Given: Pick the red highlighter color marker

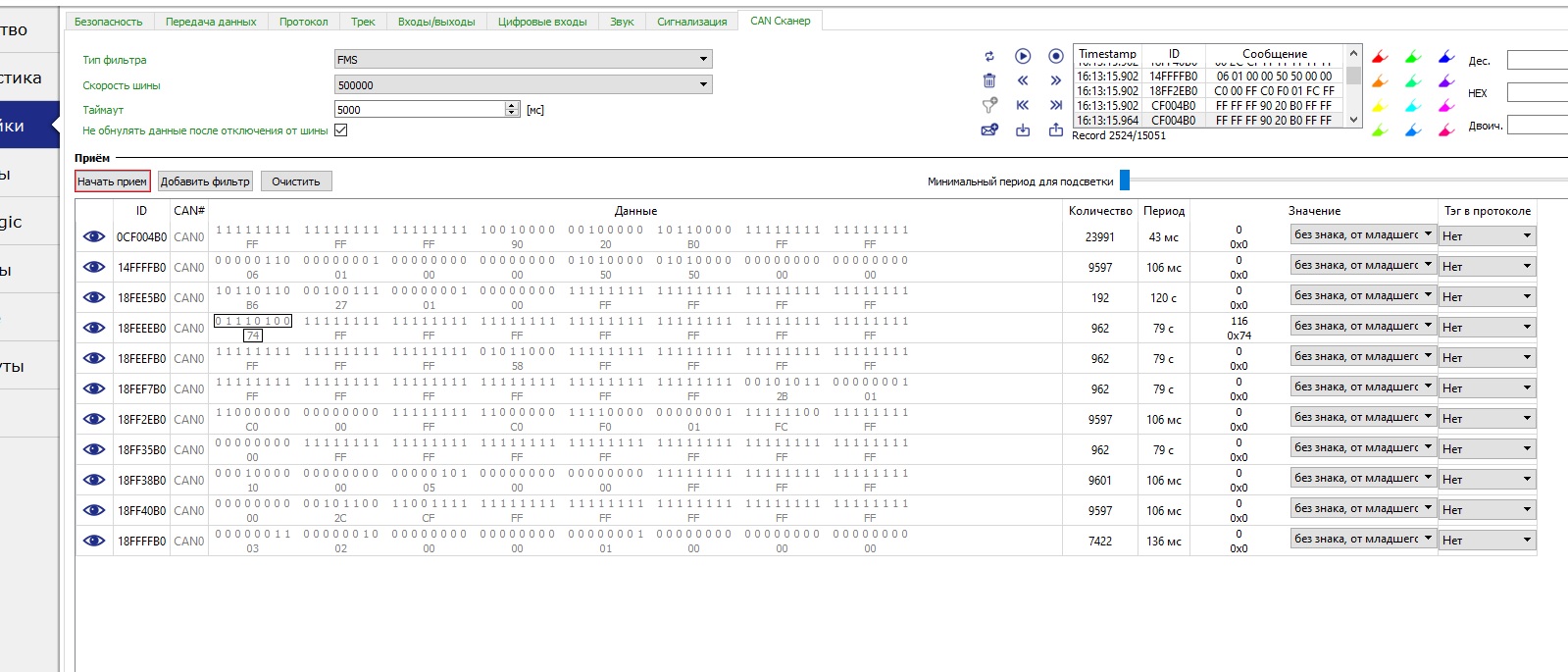Looking at the screenshot, I should pyautogui.click(x=1380, y=57).
